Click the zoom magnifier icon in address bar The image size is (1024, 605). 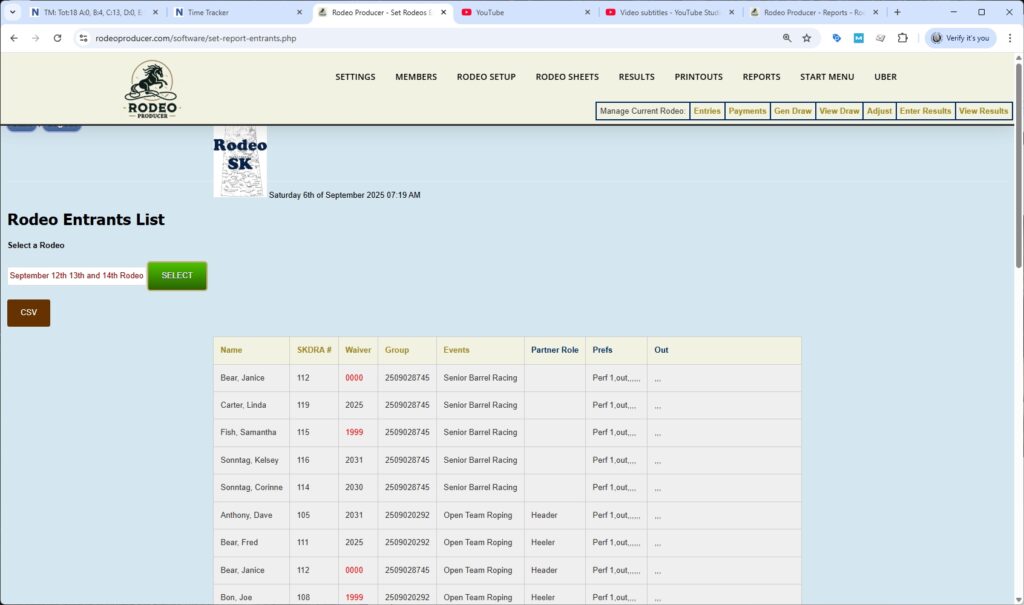point(786,38)
